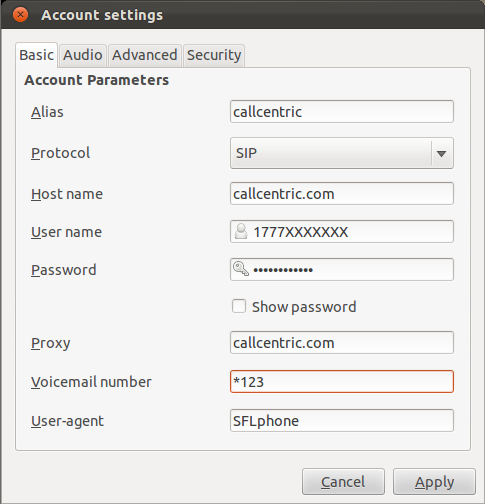This screenshot has width=485, height=504.
Task: Click the key icon in Password field
Action: (x=241, y=269)
